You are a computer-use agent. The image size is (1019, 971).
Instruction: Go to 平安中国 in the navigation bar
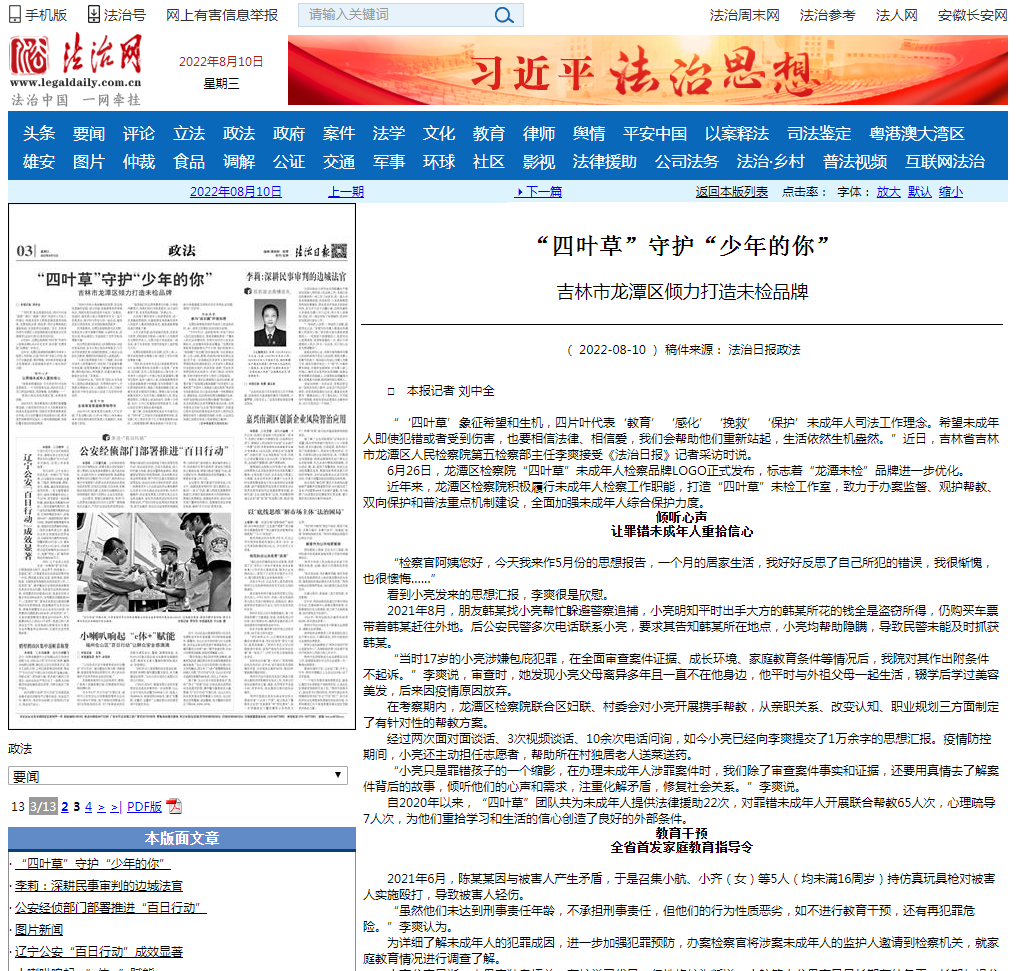(x=655, y=134)
